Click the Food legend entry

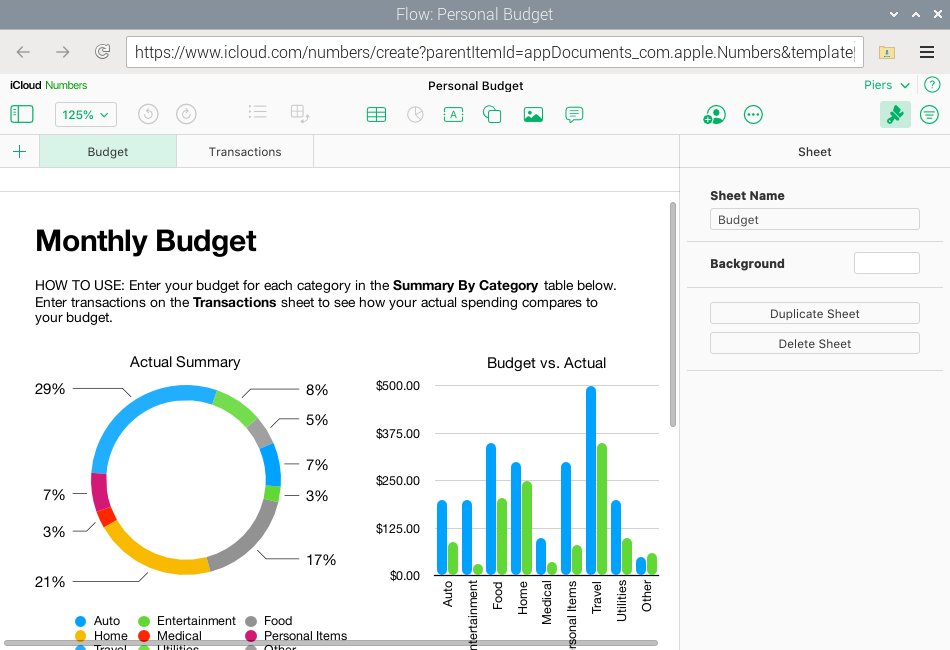point(269,620)
